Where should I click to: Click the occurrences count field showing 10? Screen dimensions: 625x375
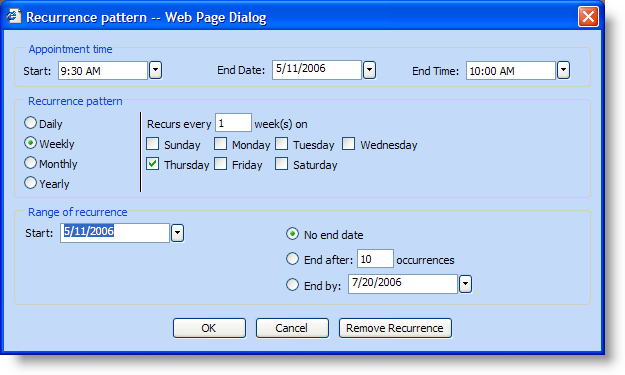point(375,259)
